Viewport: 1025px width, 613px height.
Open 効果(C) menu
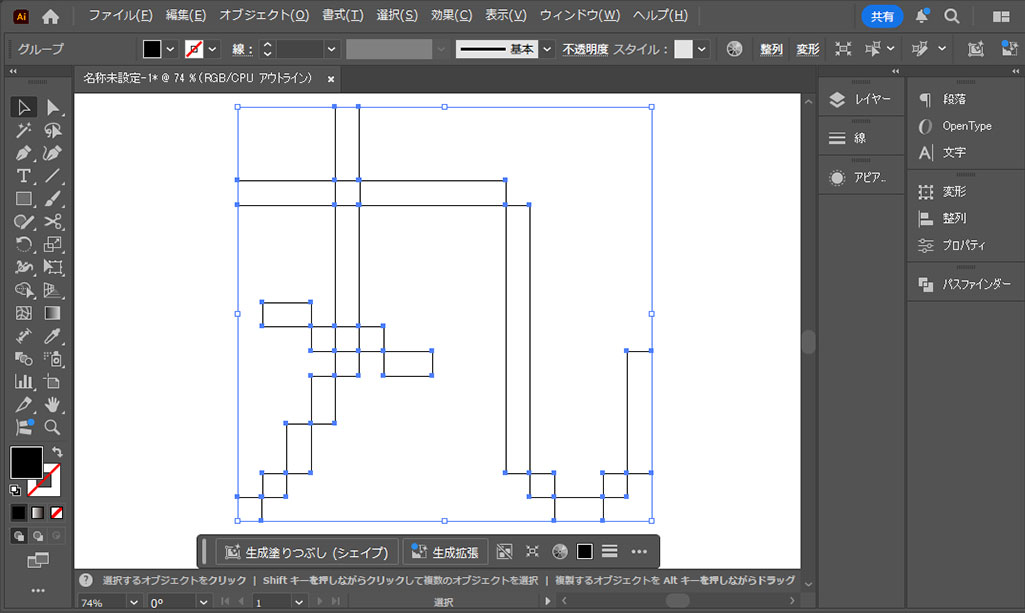click(x=451, y=15)
